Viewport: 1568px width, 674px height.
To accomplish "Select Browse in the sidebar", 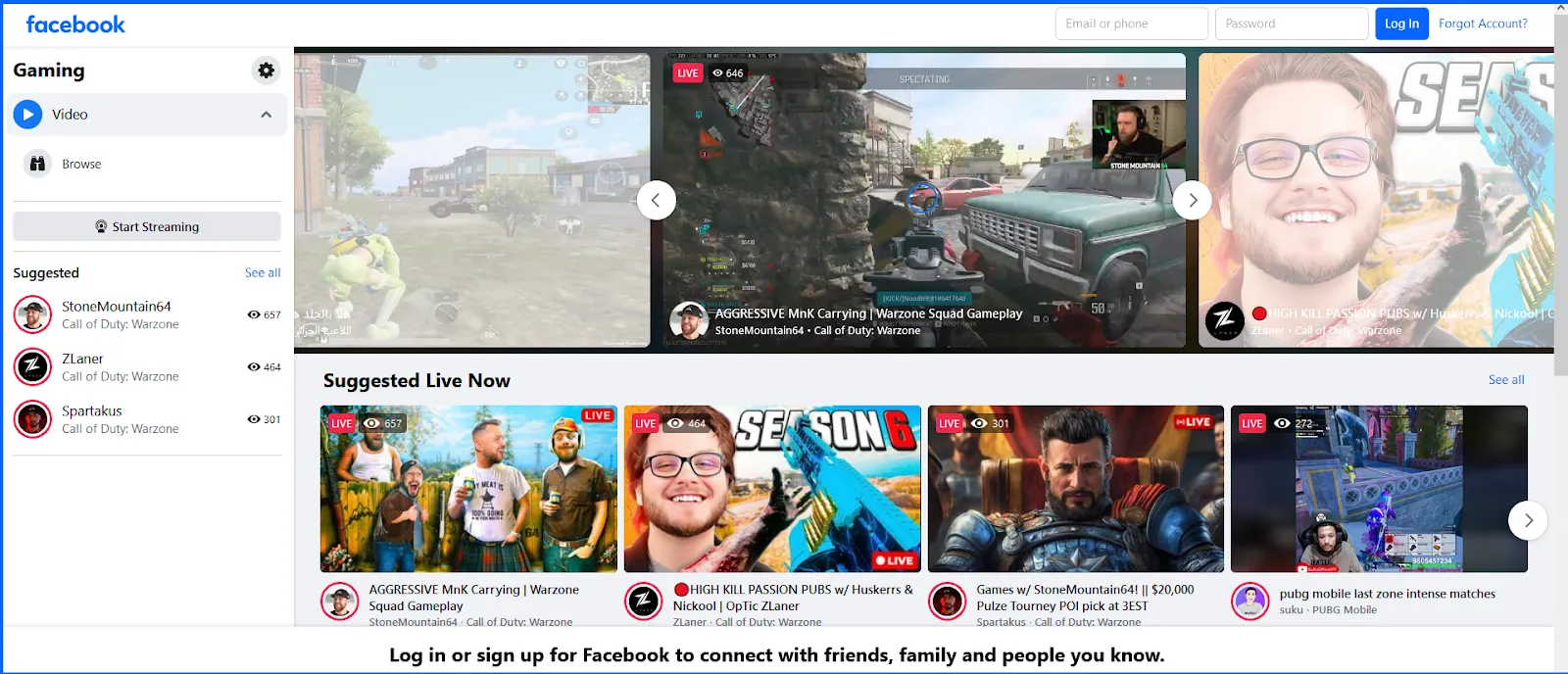I will tap(81, 165).
